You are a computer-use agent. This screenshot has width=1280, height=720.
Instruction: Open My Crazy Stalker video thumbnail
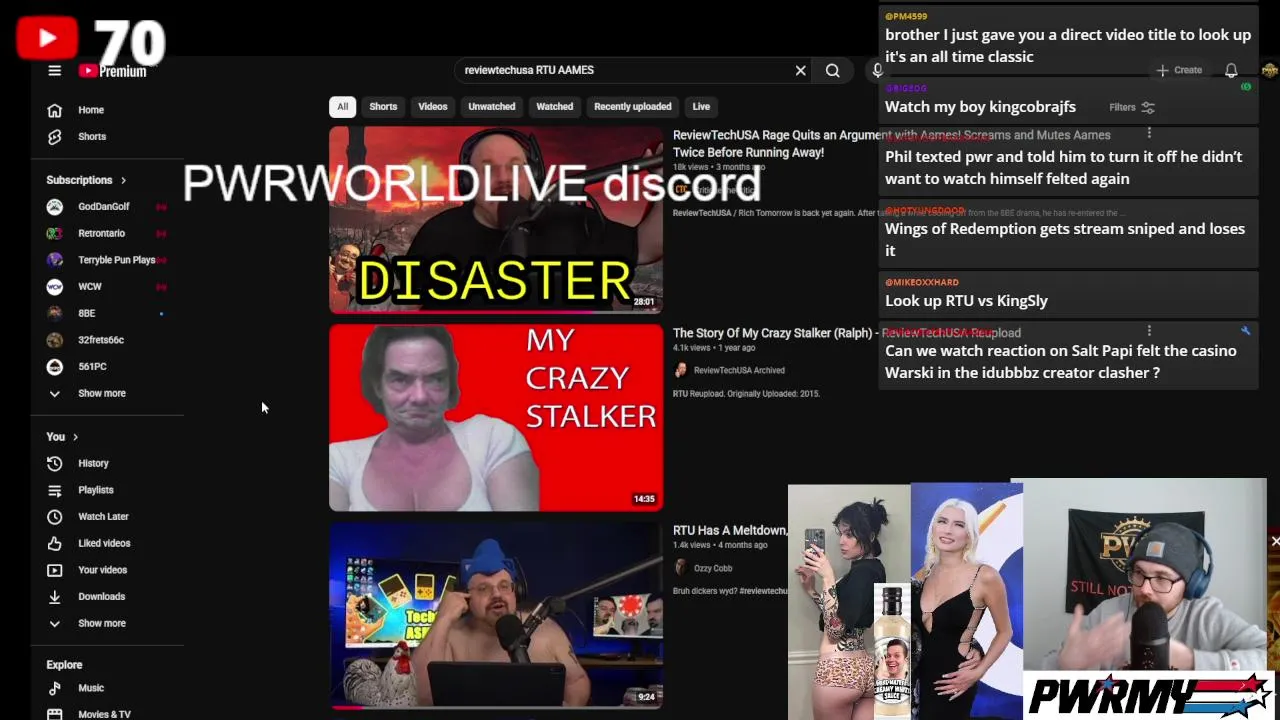pyautogui.click(x=496, y=418)
